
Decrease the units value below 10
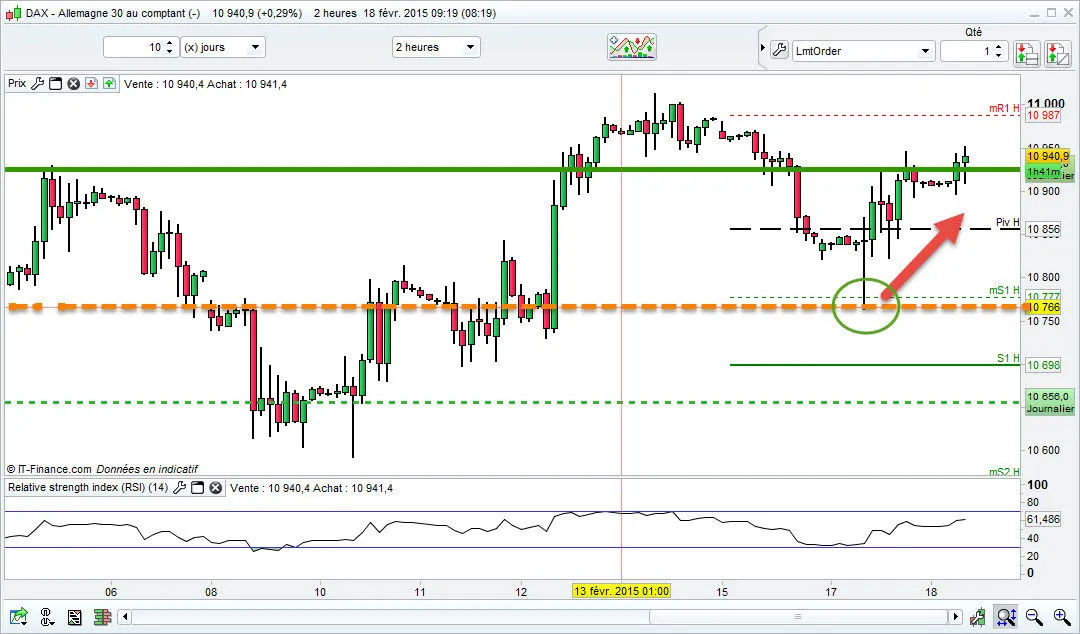coord(169,52)
